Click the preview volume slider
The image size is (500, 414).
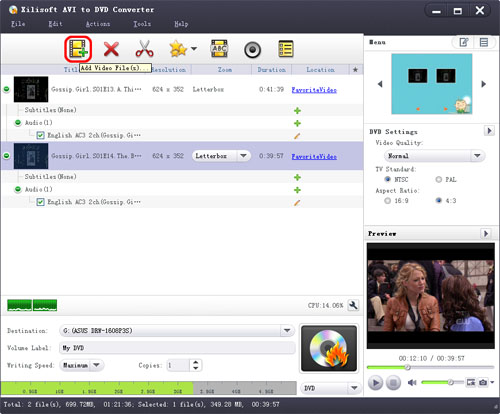click(x=442, y=382)
